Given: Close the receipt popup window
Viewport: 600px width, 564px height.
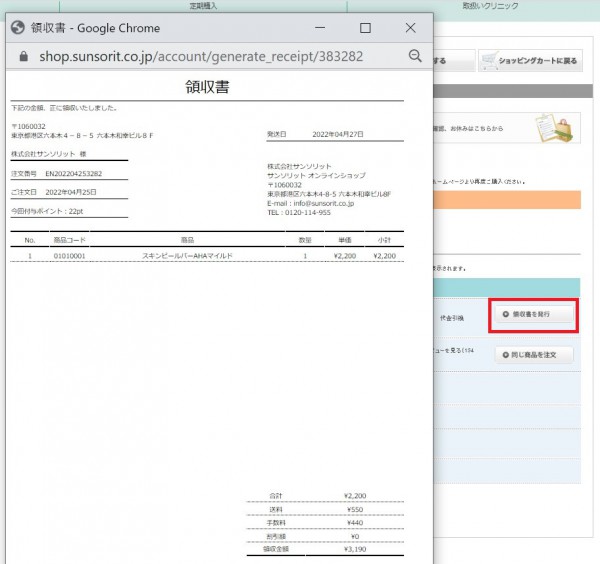Looking at the screenshot, I should [x=410, y=28].
